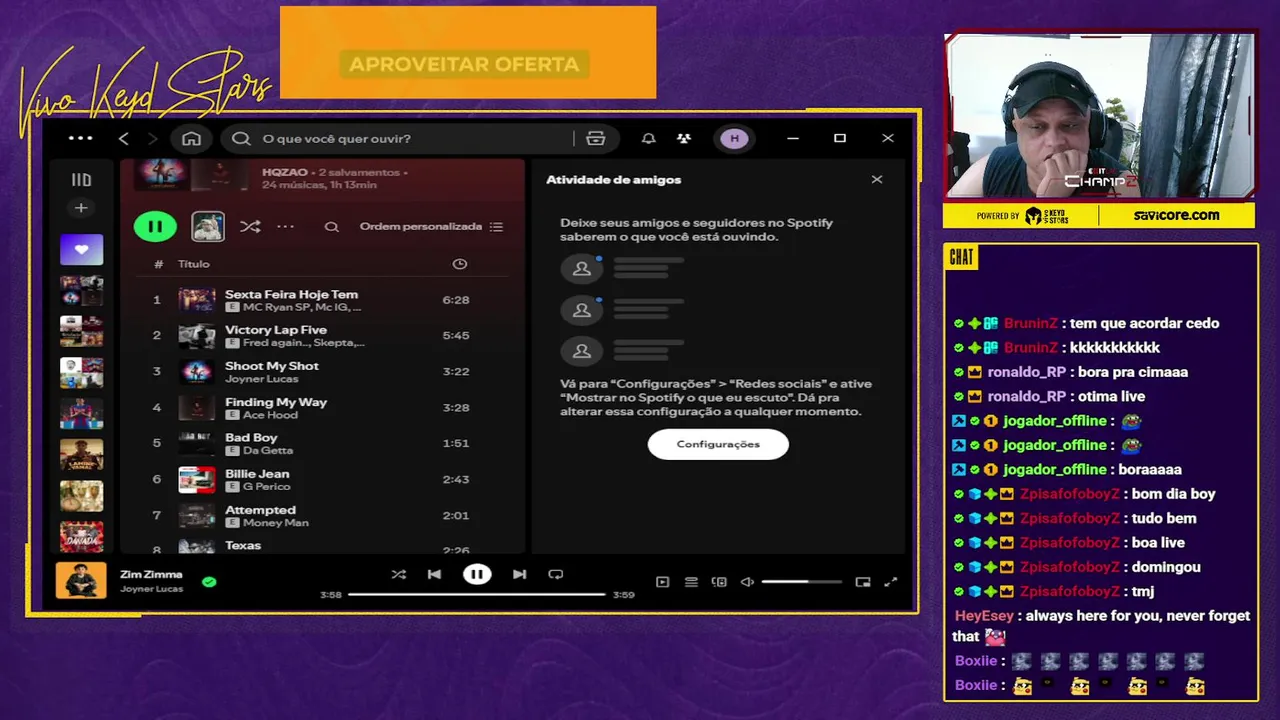Image resolution: width=1280 pixels, height=720 pixels.
Task: Click the album art of 'Billie Jean'
Action: coord(196,480)
